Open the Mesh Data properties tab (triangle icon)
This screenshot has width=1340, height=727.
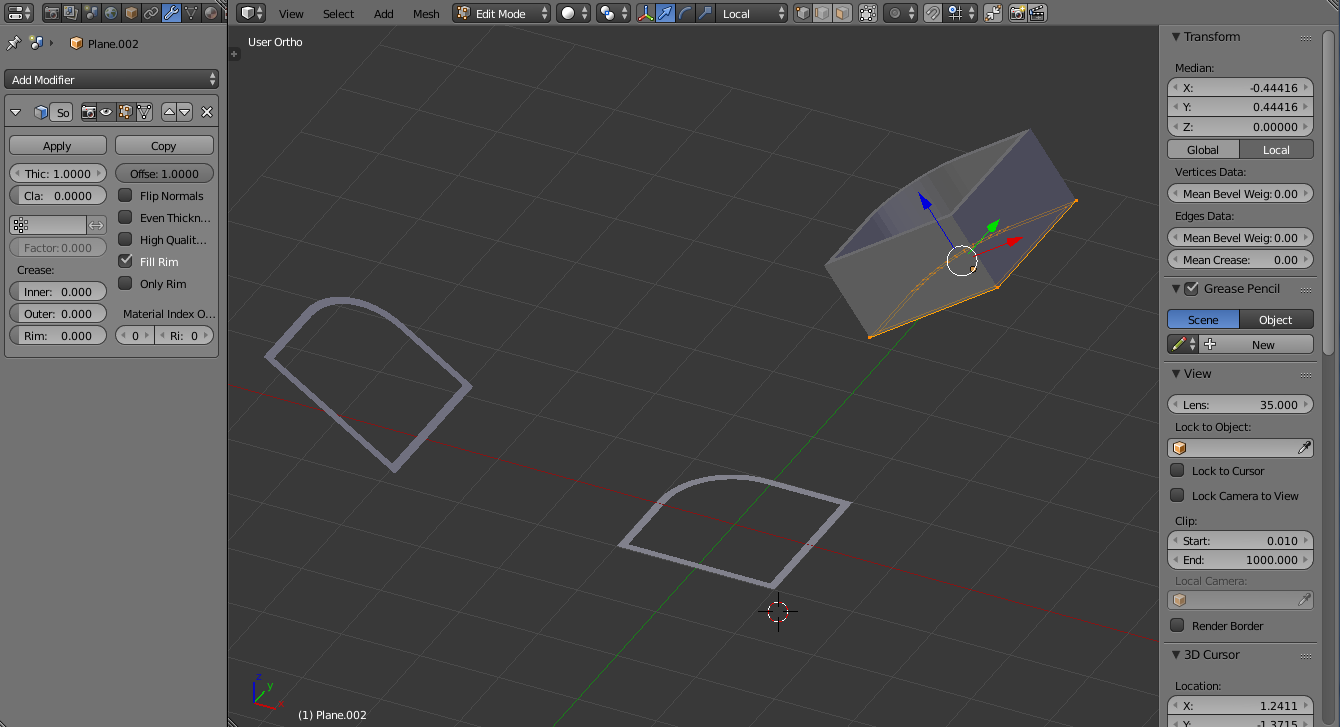pos(191,13)
